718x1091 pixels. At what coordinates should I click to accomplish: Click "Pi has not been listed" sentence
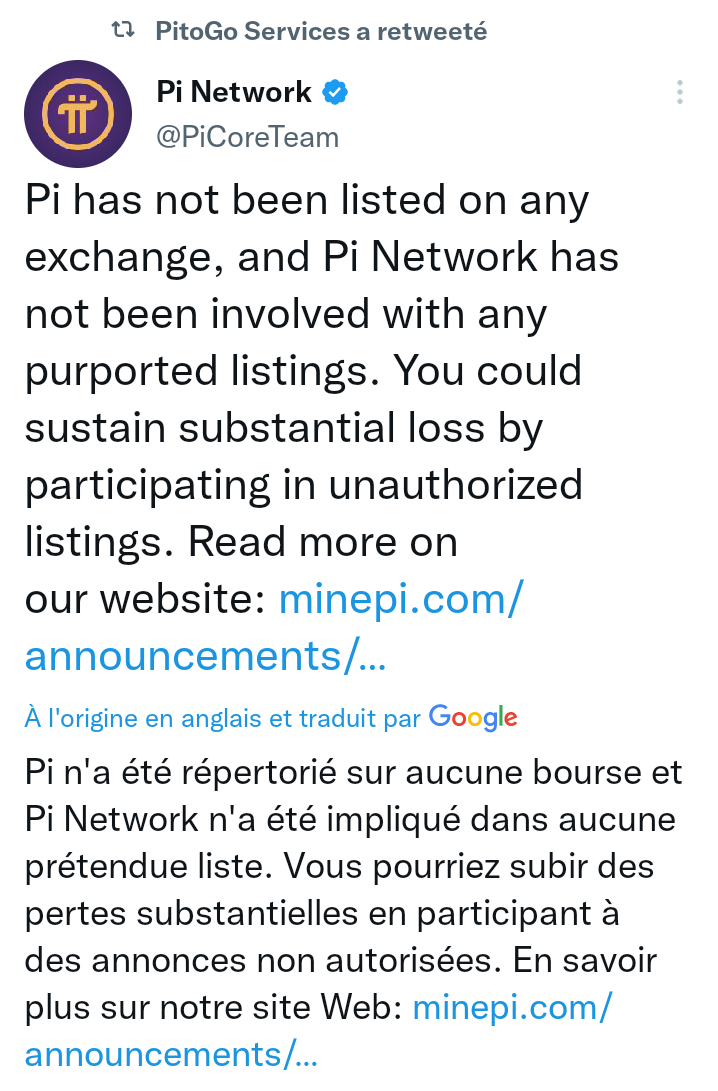pos(306,201)
